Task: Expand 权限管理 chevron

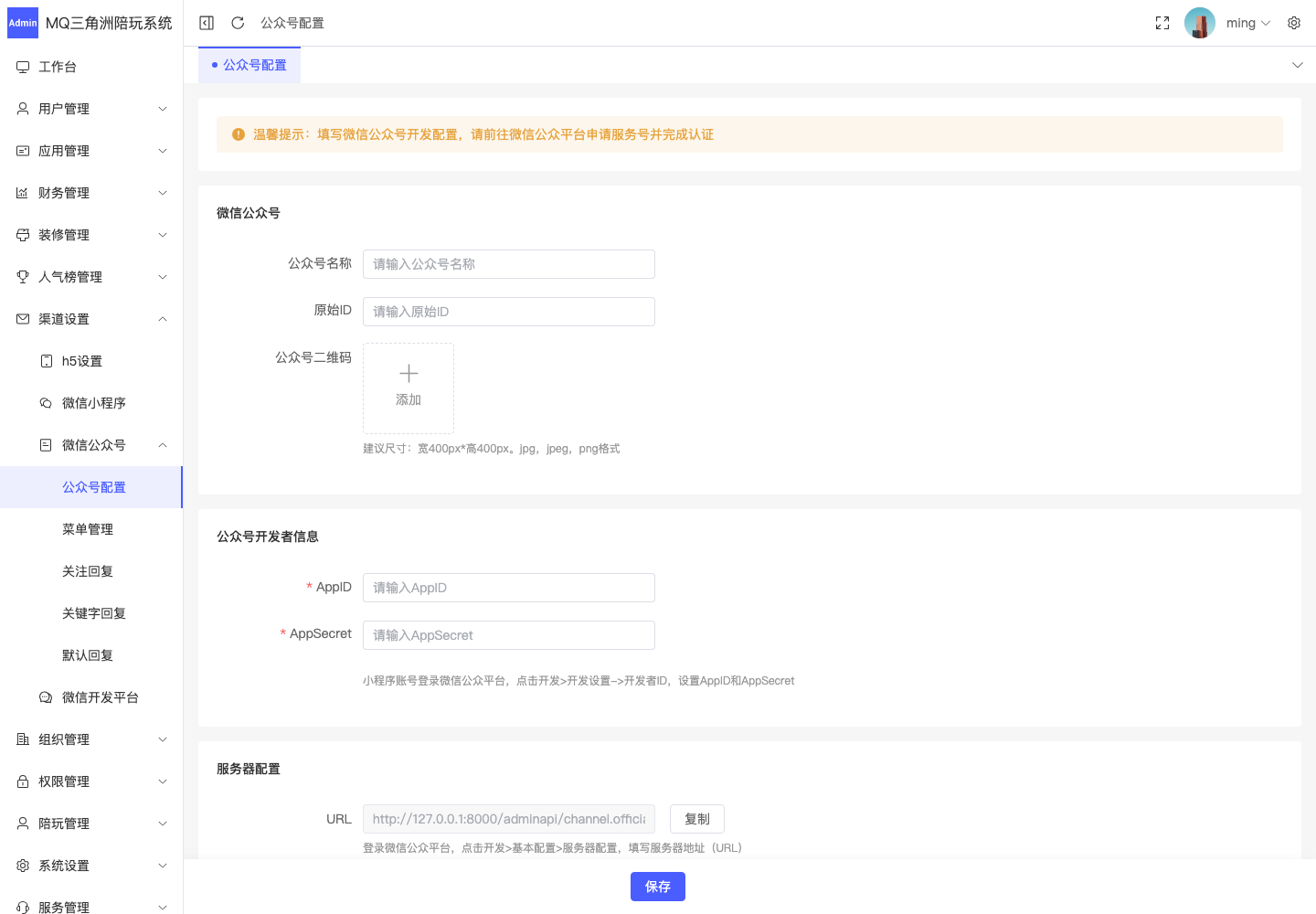Action: tap(163, 781)
